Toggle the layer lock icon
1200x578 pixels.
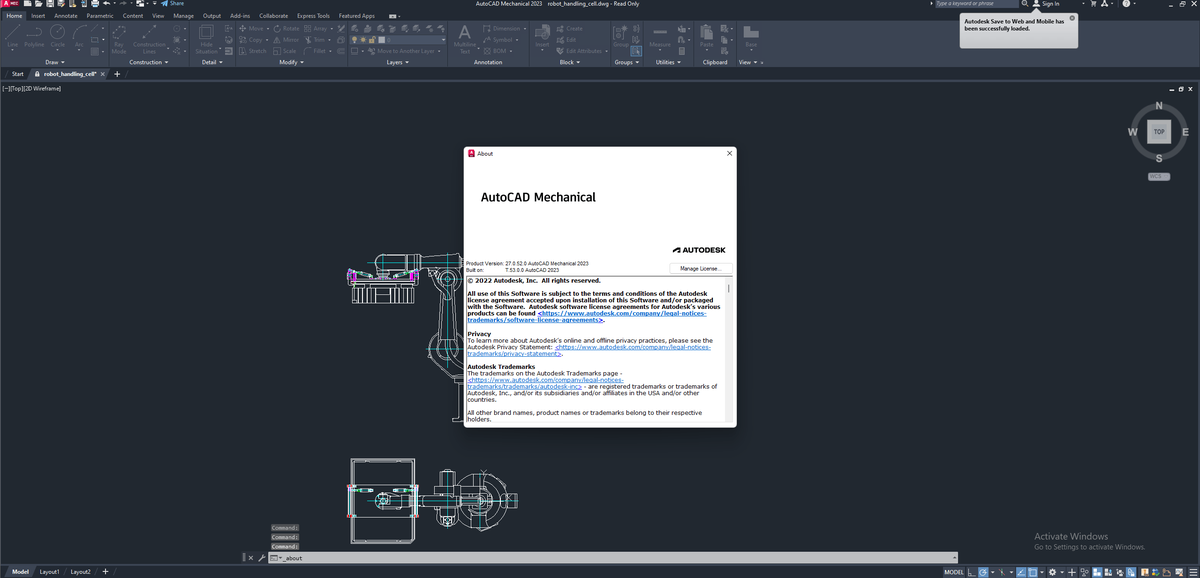point(372,40)
